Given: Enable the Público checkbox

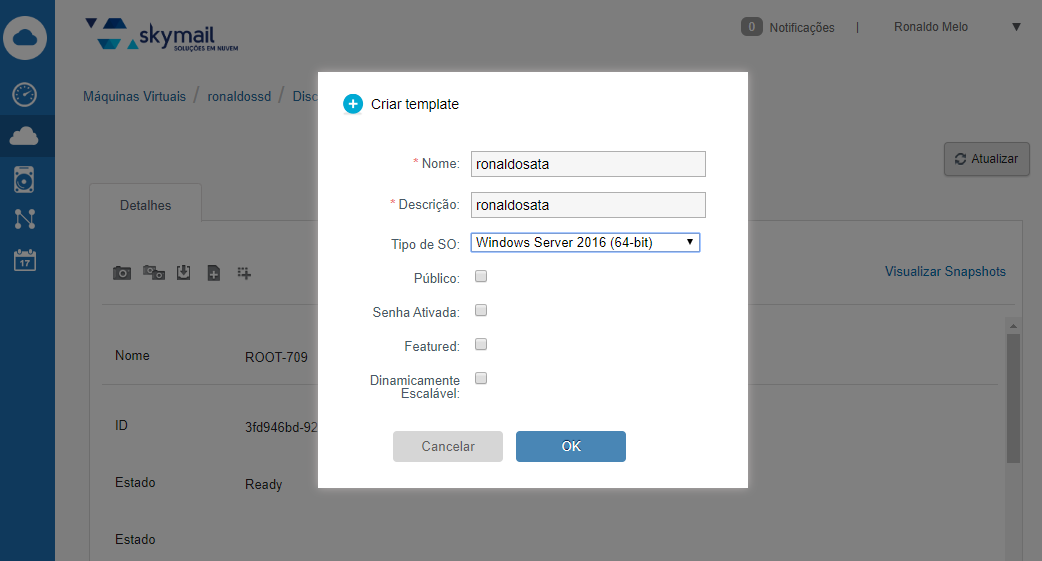Looking at the screenshot, I should (481, 277).
